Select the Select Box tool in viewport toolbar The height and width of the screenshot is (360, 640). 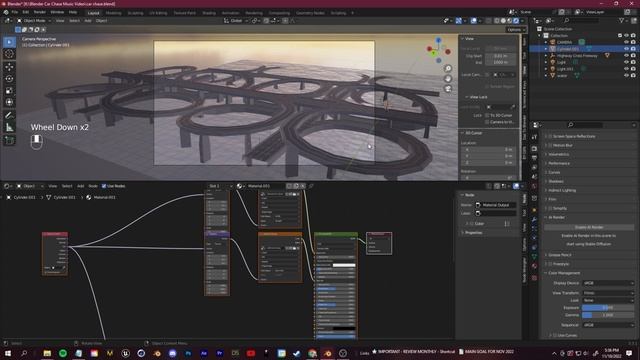pyautogui.click(x=9, y=42)
